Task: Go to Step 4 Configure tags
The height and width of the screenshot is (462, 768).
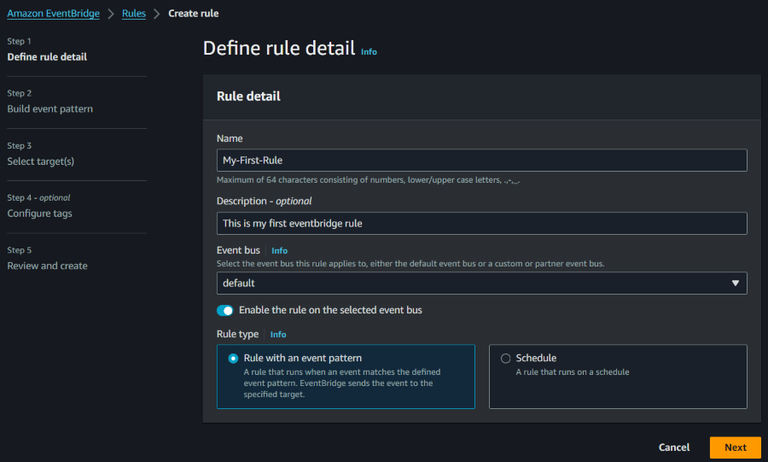Action: [40, 213]
